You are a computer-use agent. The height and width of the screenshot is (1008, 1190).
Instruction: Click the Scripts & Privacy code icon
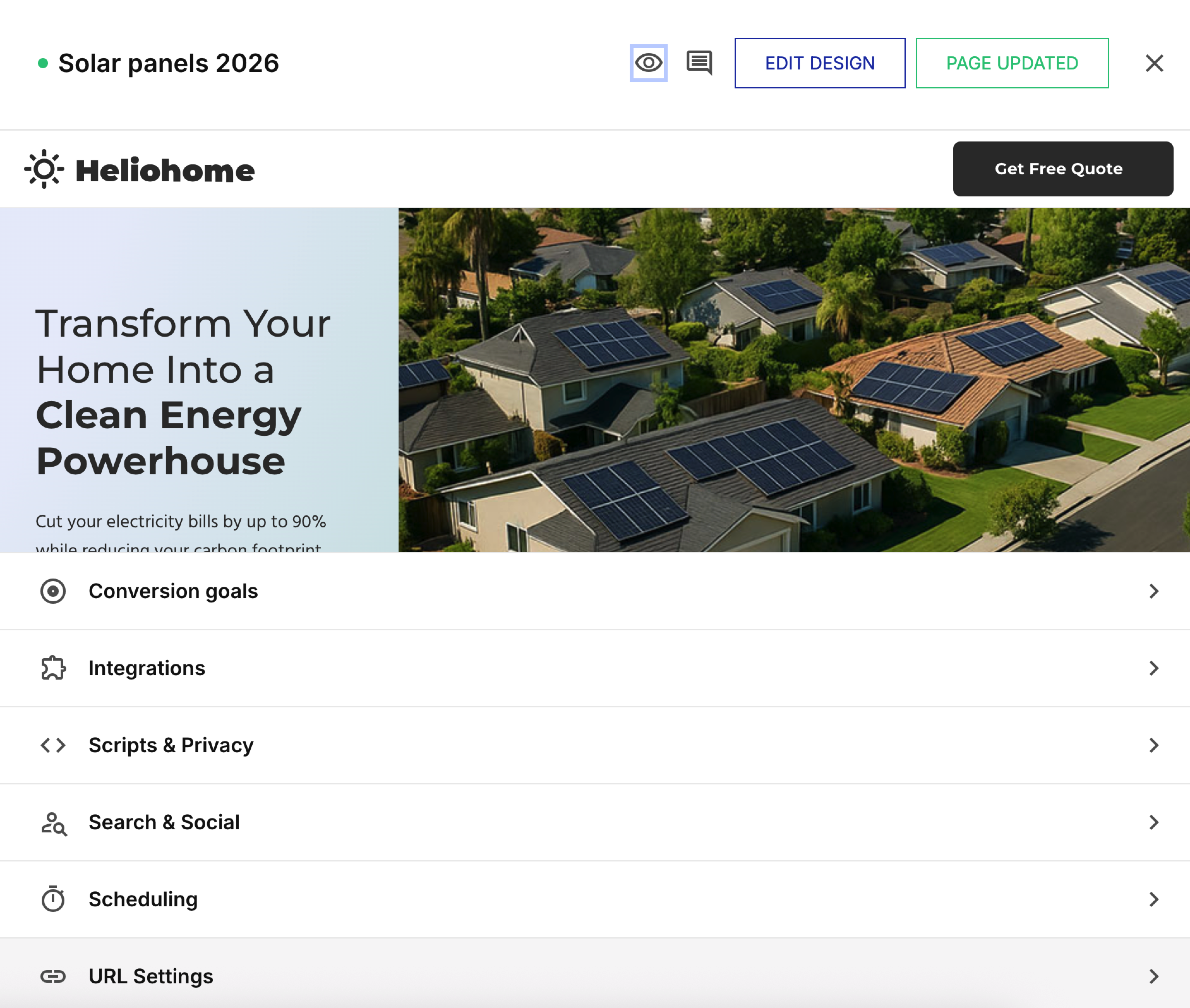click(53, 745)
